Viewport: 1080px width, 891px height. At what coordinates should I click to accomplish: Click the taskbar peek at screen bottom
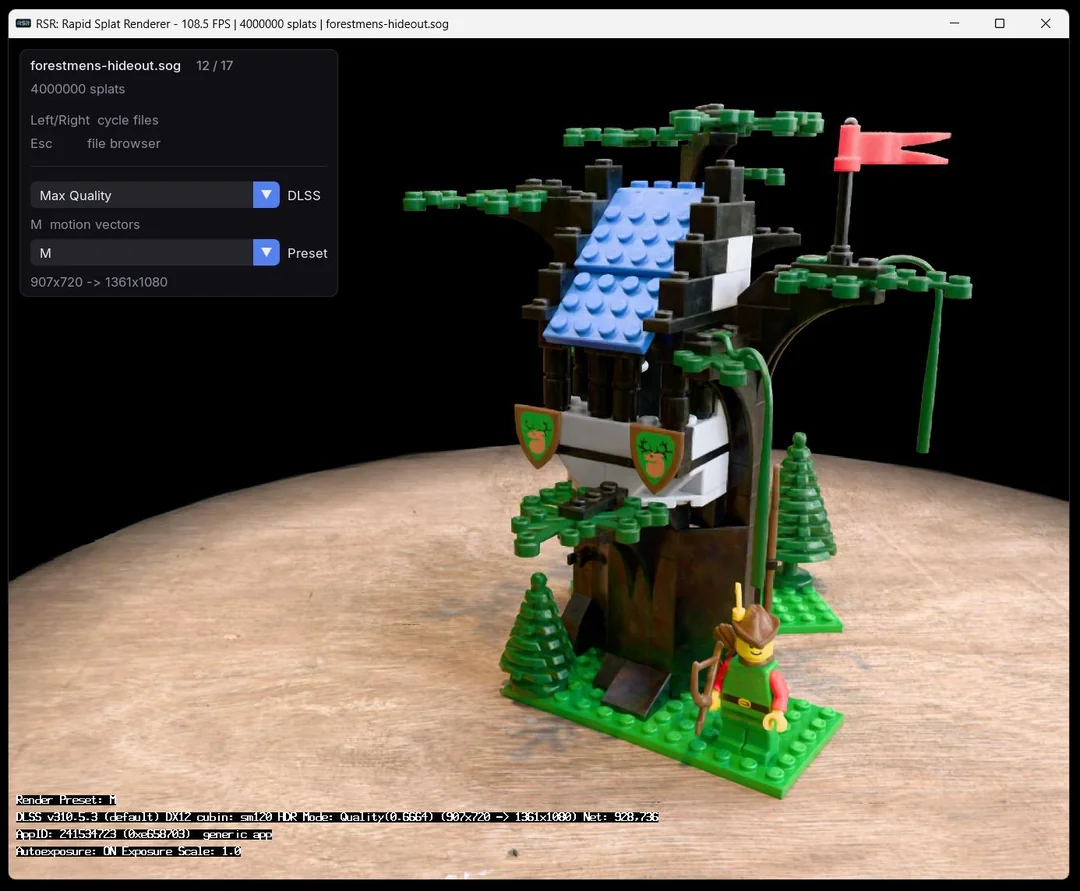point(540,885)
